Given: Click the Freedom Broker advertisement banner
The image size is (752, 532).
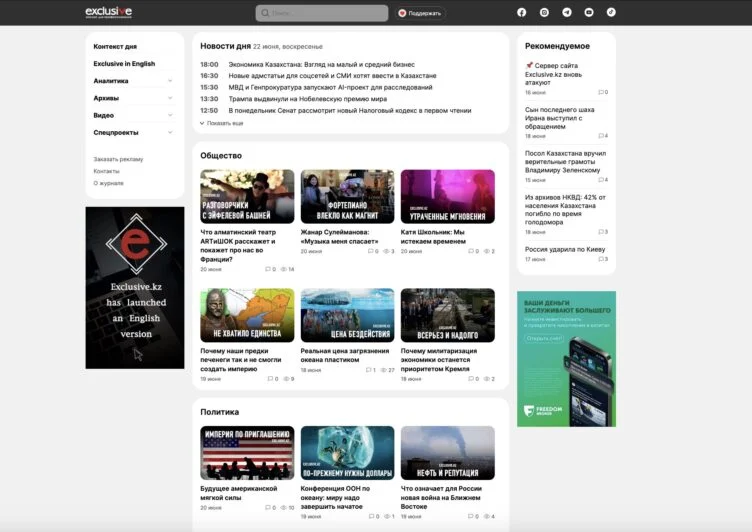Looking at the screenshot, I should click(x=566, y=359).
